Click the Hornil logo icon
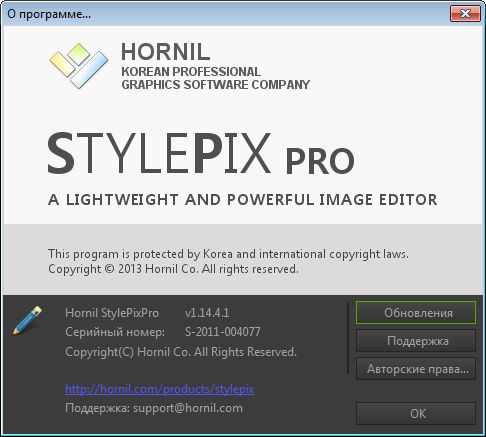The width and height of the screenshot is (486, 437). (79, 66)
